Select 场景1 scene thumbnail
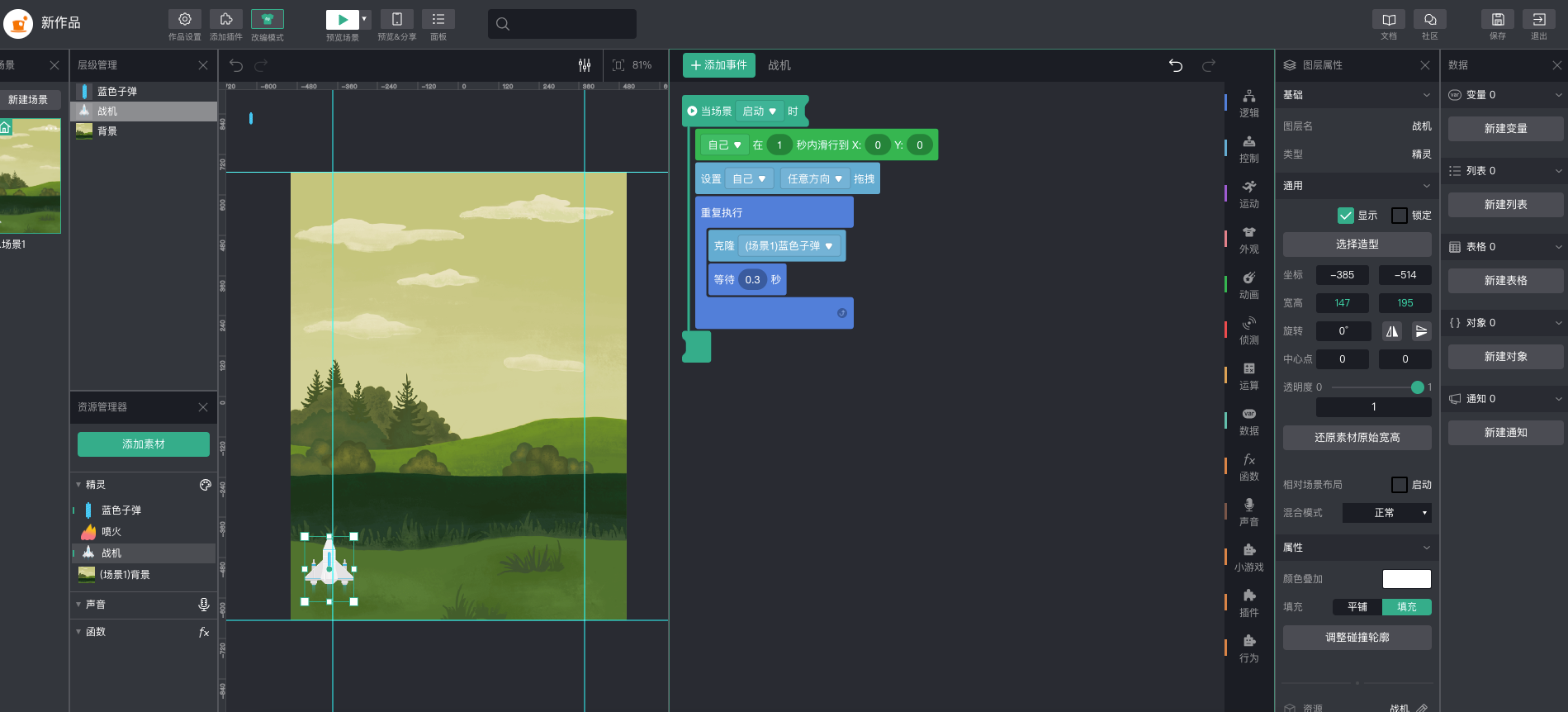 pyautogui.click(x=30, y=176)
